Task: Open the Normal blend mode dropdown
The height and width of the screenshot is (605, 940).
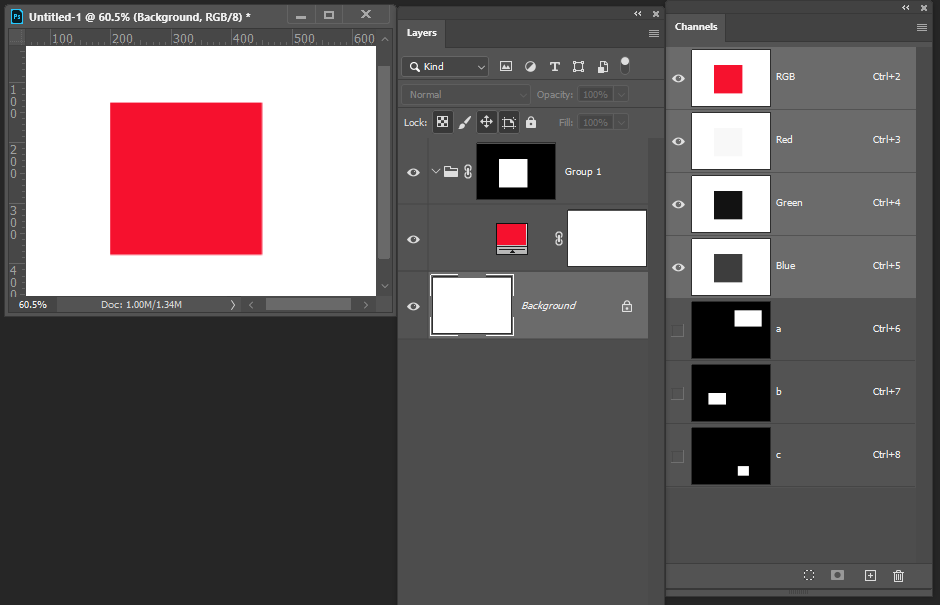Action: 466,95
